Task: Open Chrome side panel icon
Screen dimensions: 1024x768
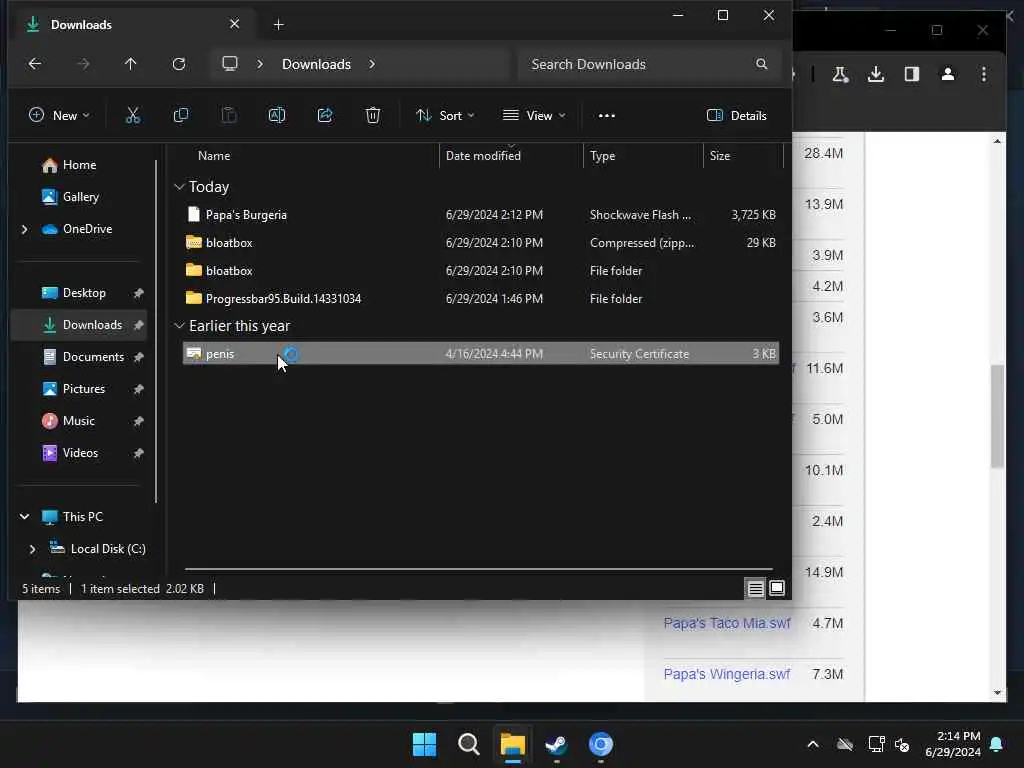Action: (x=912, y=74)
